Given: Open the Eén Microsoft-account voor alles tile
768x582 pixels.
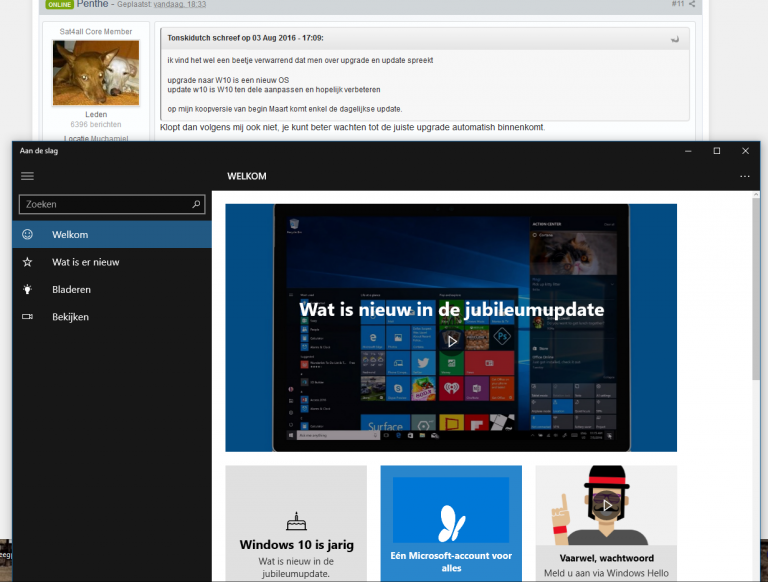Looking at the screenshot, I should pyautogui.click(x=451, y=523).
